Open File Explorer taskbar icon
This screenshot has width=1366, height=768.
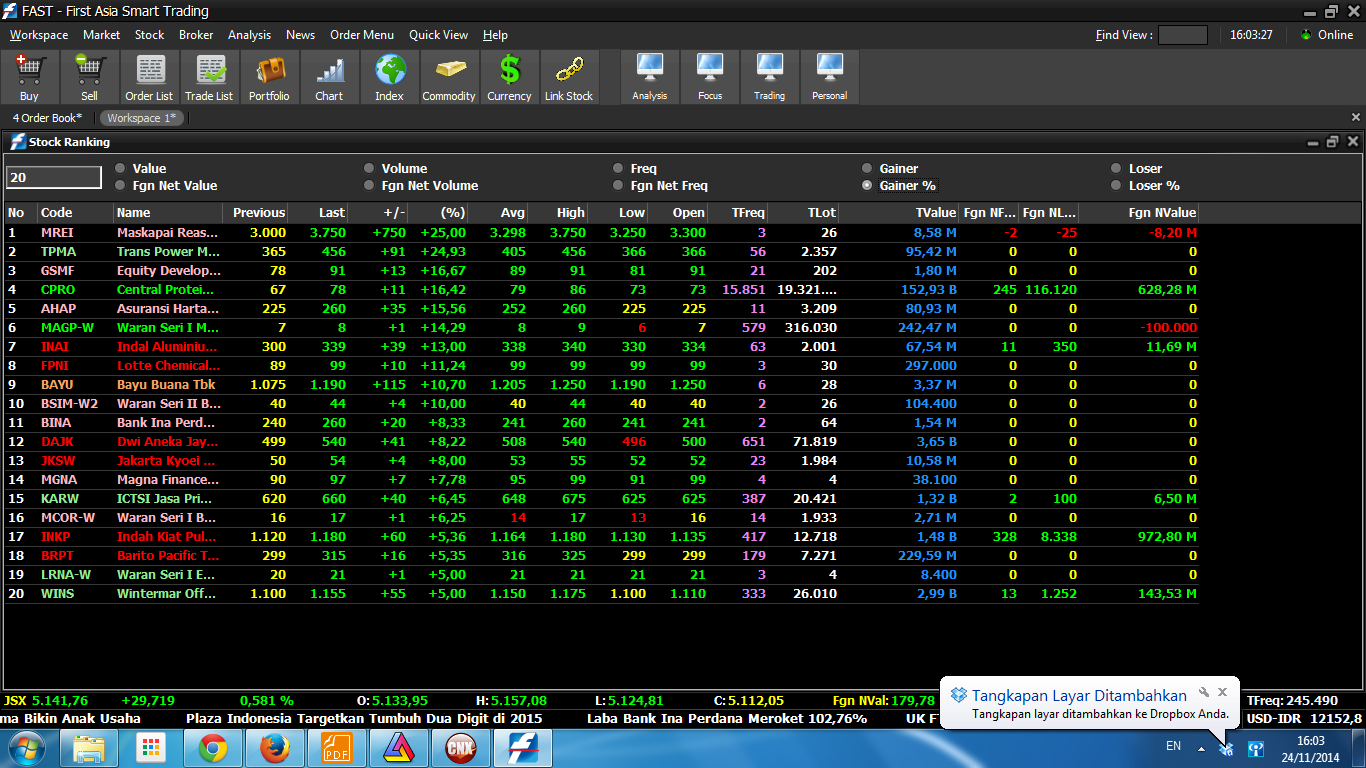pos(89,748)
